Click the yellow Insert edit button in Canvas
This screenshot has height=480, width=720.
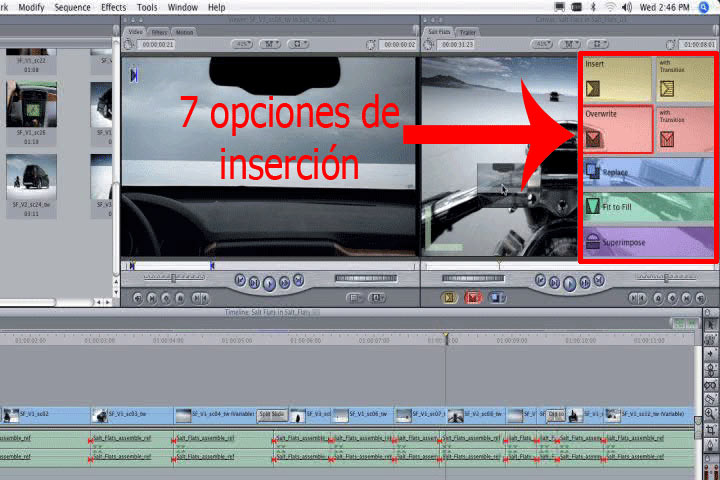[x=450, y=298]
